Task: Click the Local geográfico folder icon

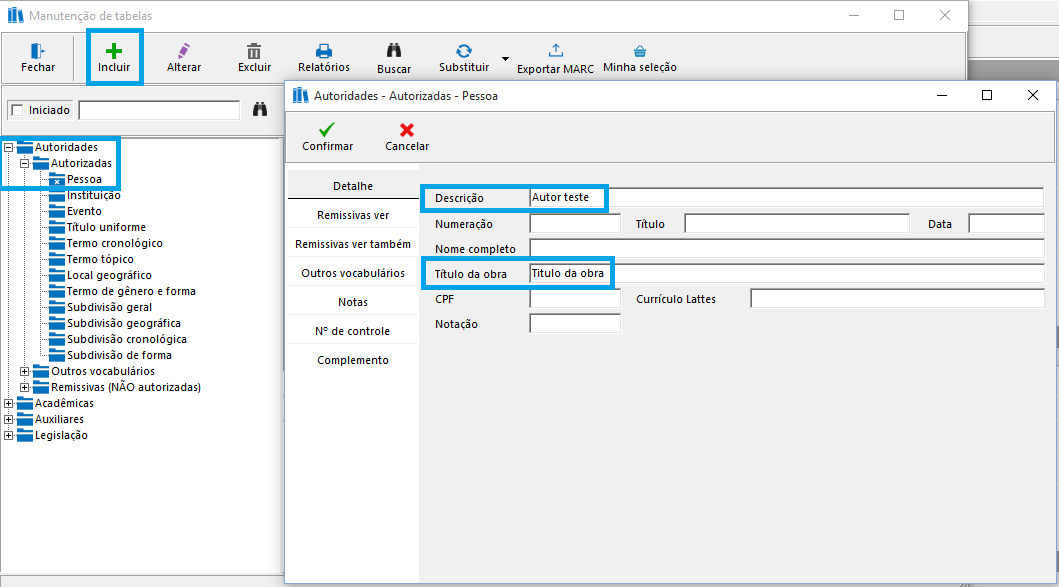Action: click(57, 276)
